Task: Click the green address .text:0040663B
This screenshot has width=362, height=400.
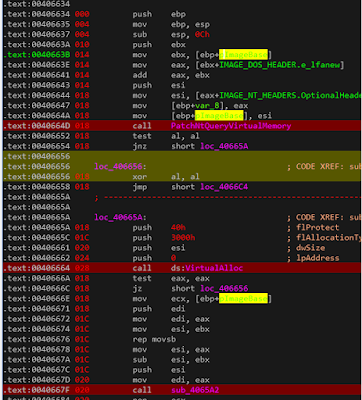Action: (37, 54)
